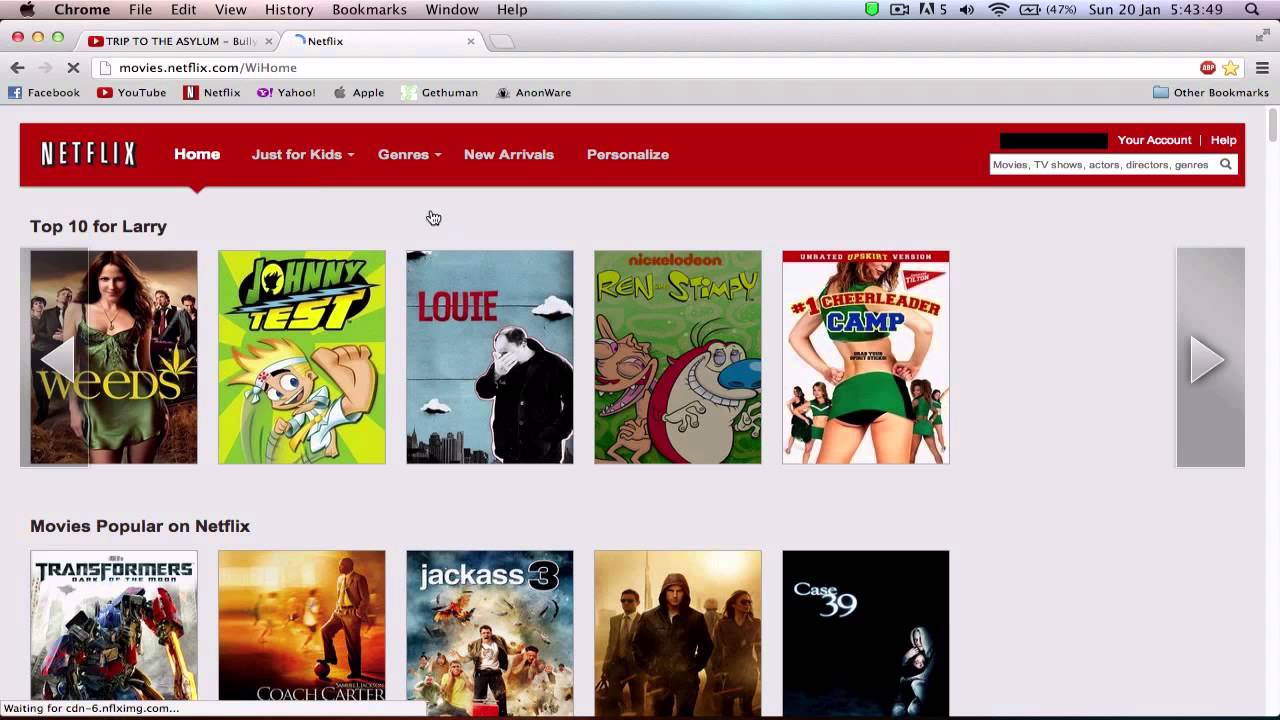Open the Apple menu
The image size is (1280, 720).
pos(27,10)
